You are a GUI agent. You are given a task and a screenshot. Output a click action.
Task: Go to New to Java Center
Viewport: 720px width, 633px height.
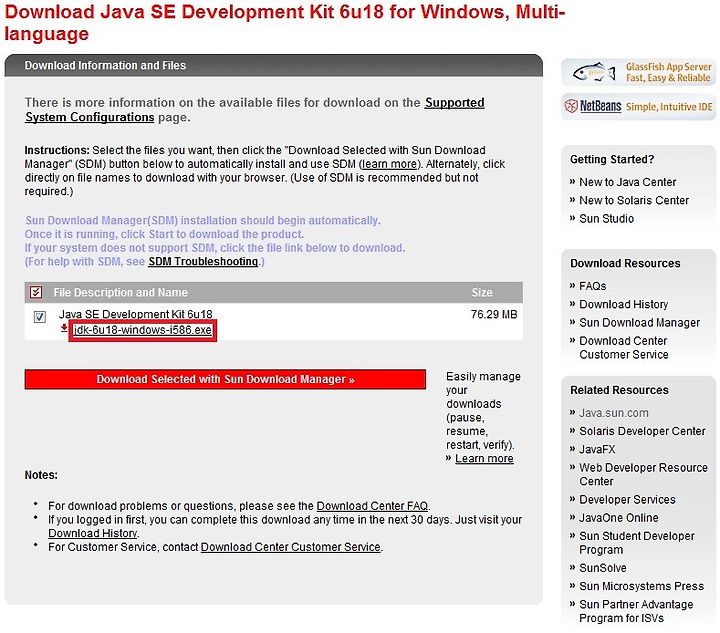627,182
